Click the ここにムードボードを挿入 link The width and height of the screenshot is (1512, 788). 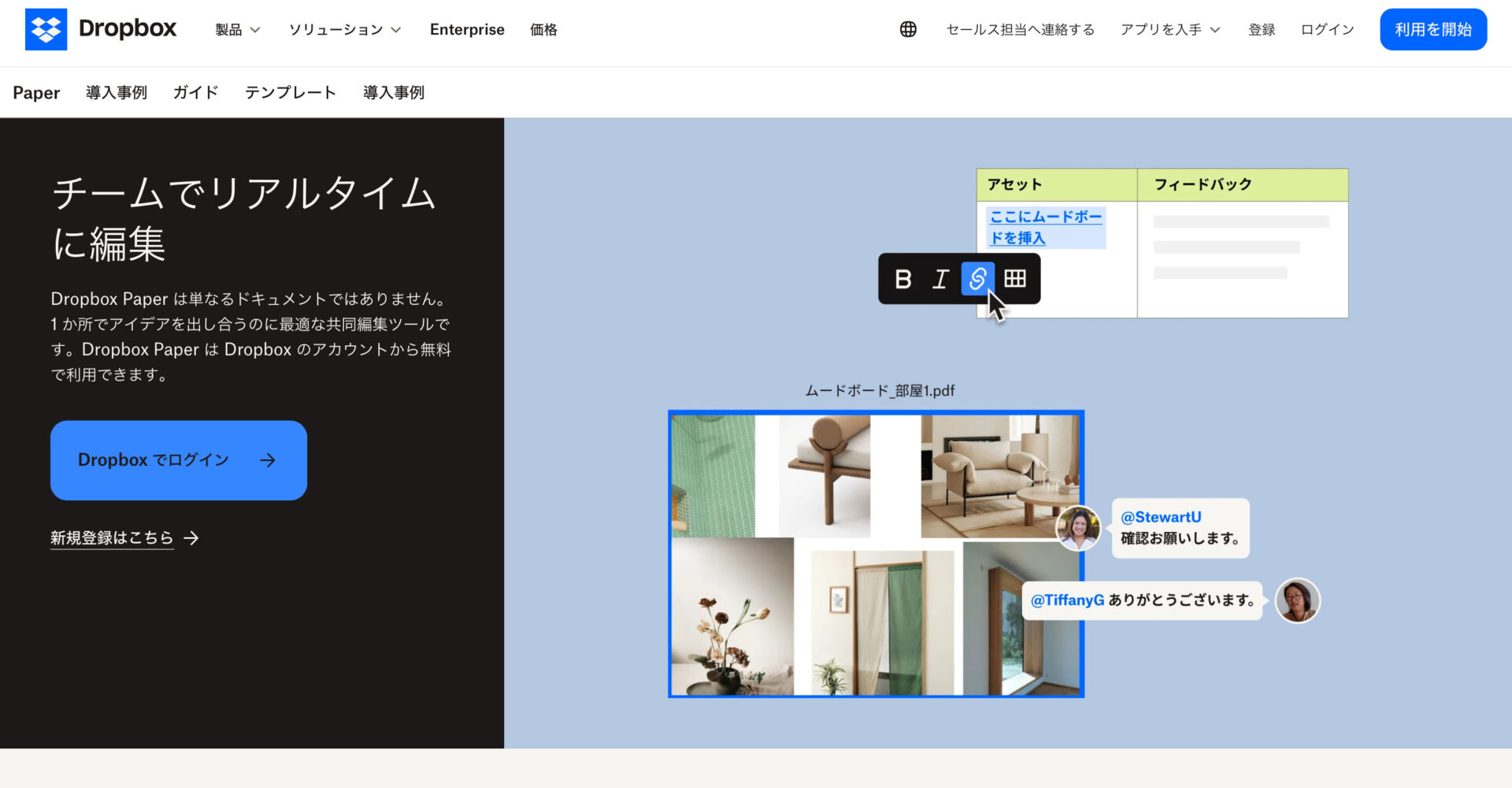click(x=1044, y=227)
